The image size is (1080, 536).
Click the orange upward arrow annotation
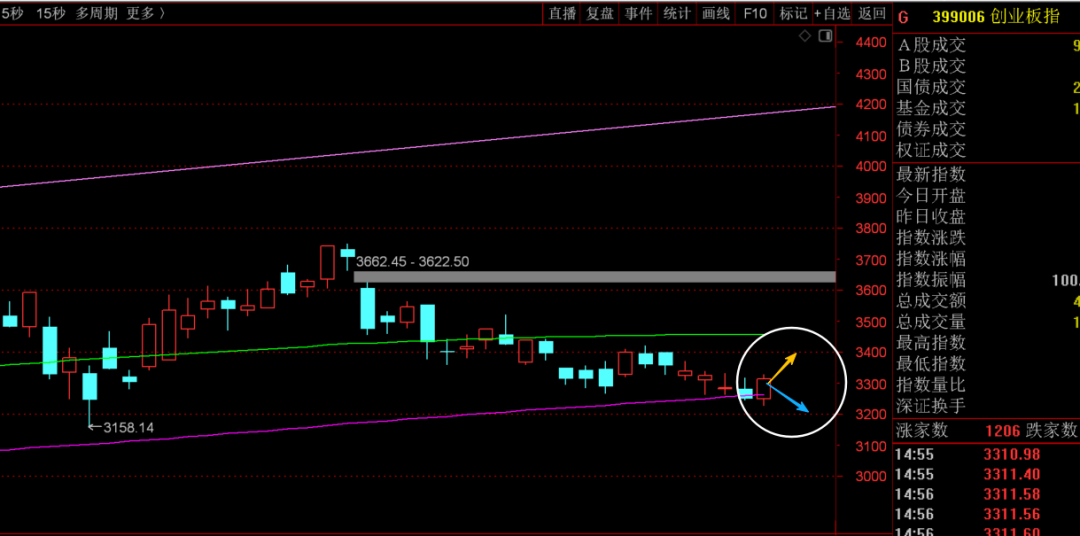coord(782,369)
